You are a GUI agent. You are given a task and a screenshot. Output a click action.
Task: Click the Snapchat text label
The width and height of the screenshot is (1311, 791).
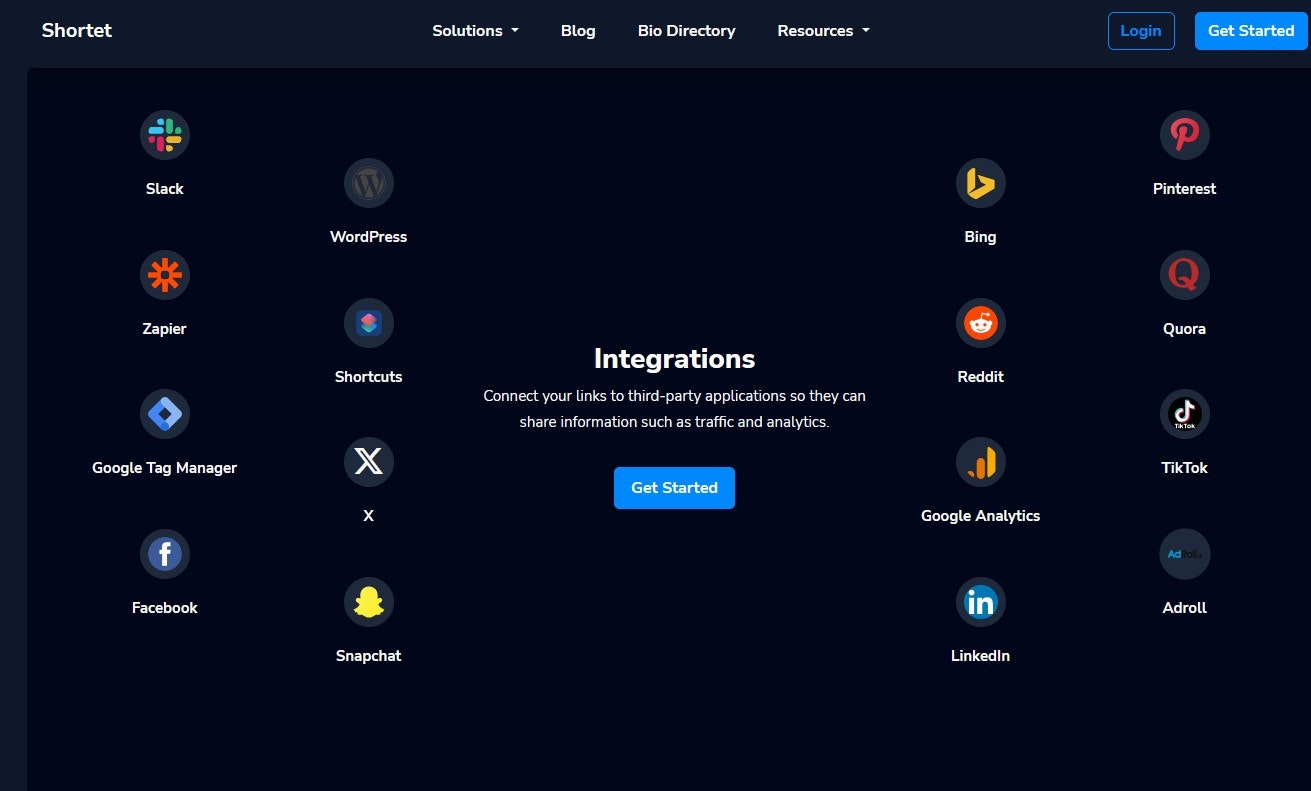click(369, 656)
